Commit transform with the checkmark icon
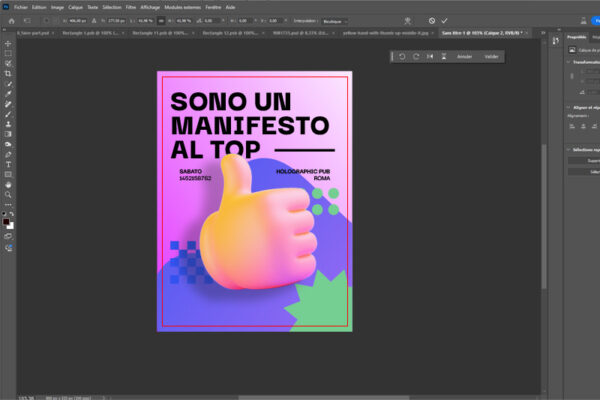 [444, 20]
